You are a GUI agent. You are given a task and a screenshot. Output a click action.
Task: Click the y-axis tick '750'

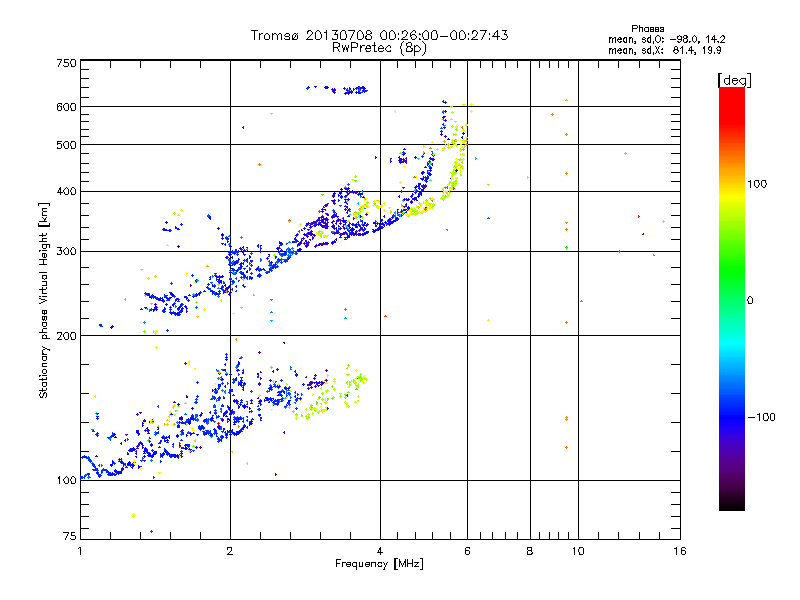[66, 63]
